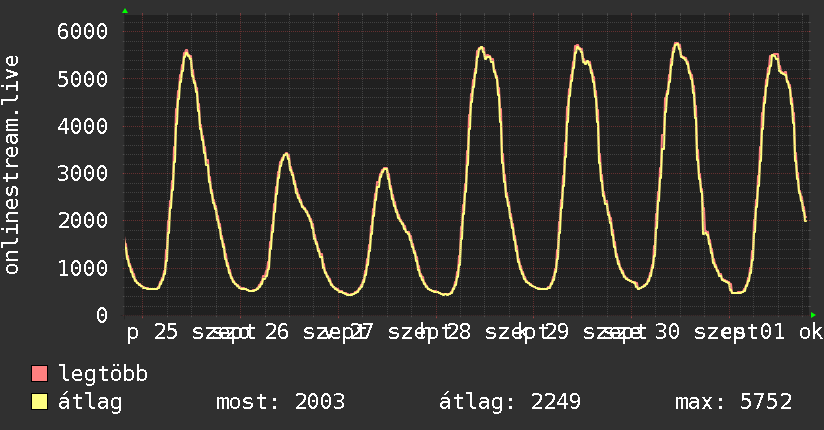Click the green arrow ending the x-axis
This screenshot has width=824, height=430.
[813, 315]
